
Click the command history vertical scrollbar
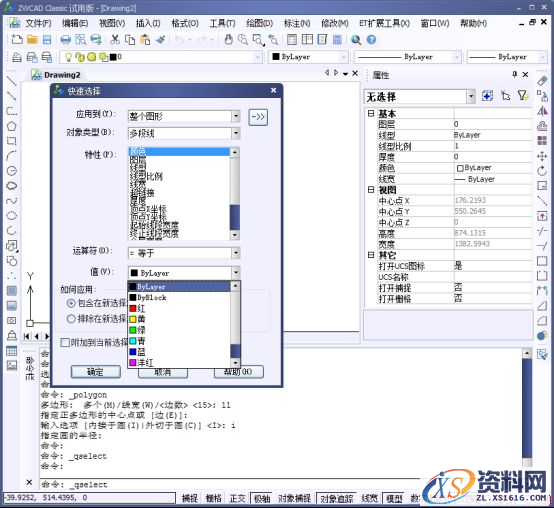coord(527,407)
